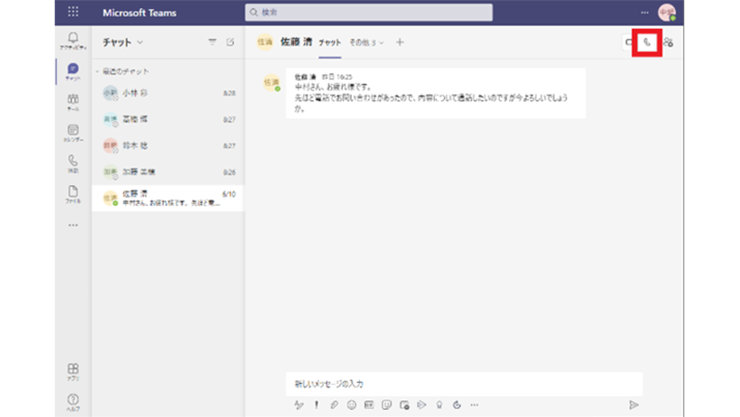Open the Format text options icon
This screenshot has height=417, width=740.
click(x=299, y=405)
